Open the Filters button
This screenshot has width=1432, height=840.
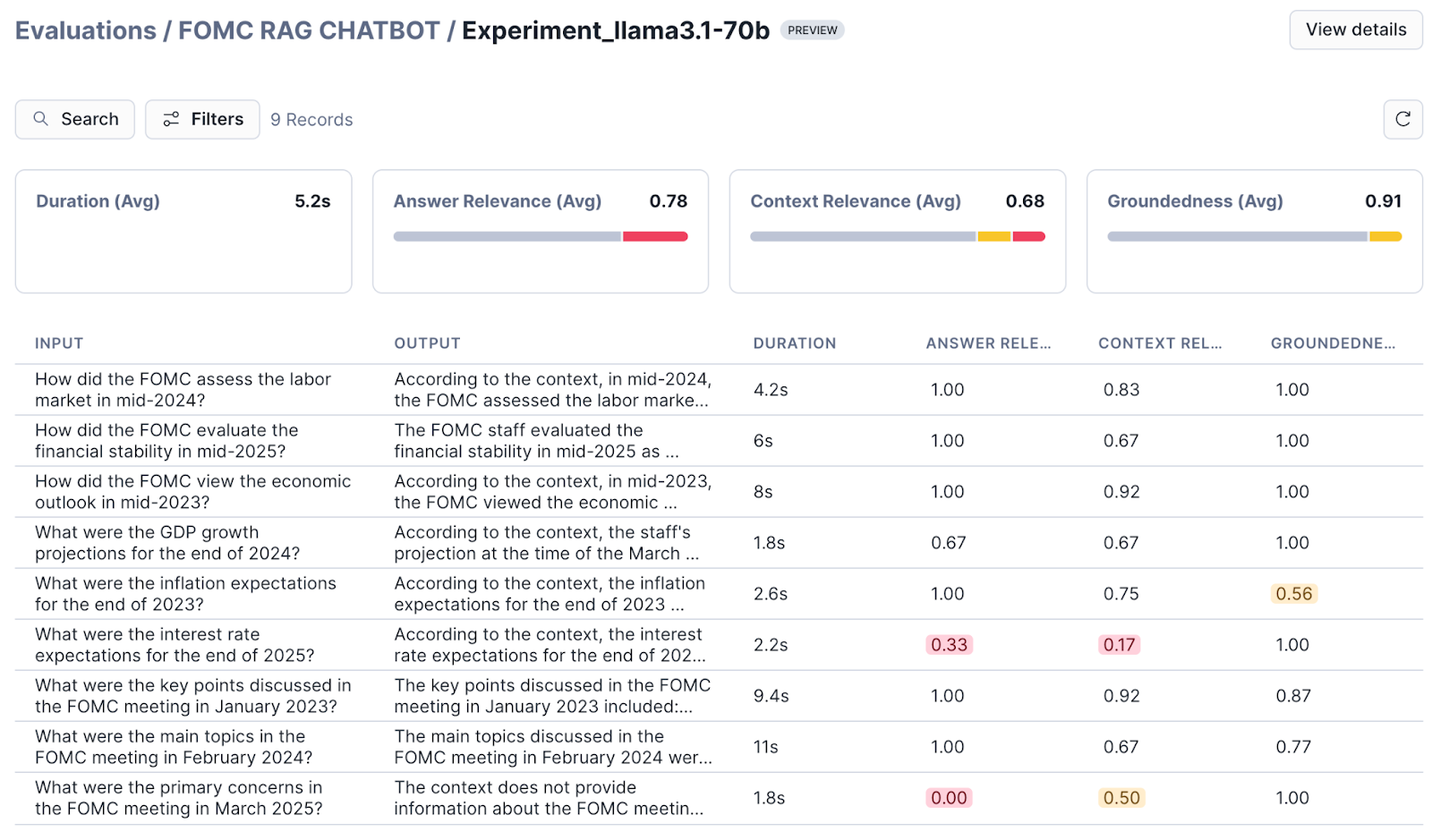[202, 119]
